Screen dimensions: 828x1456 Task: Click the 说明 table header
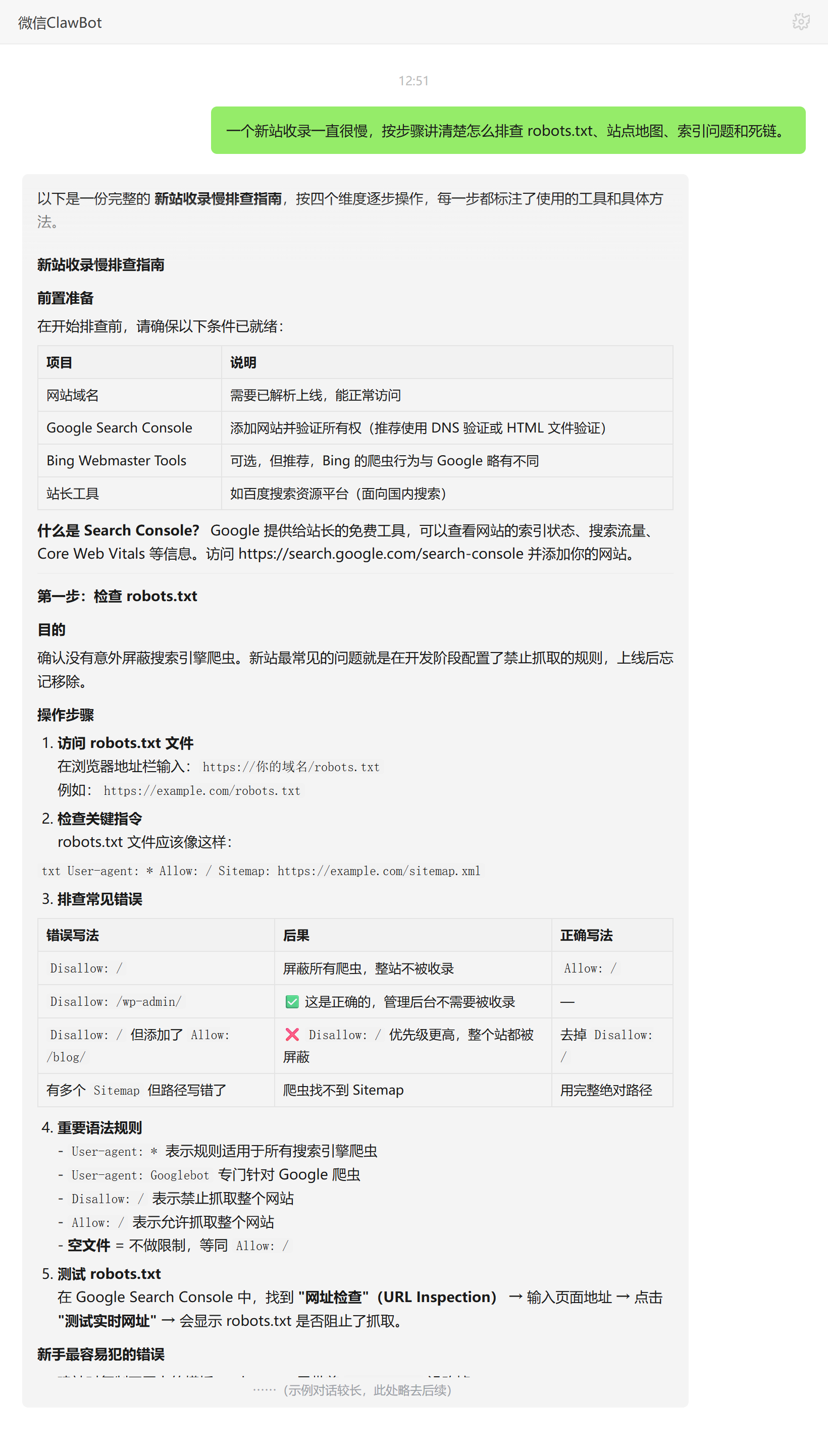(447, 362)
